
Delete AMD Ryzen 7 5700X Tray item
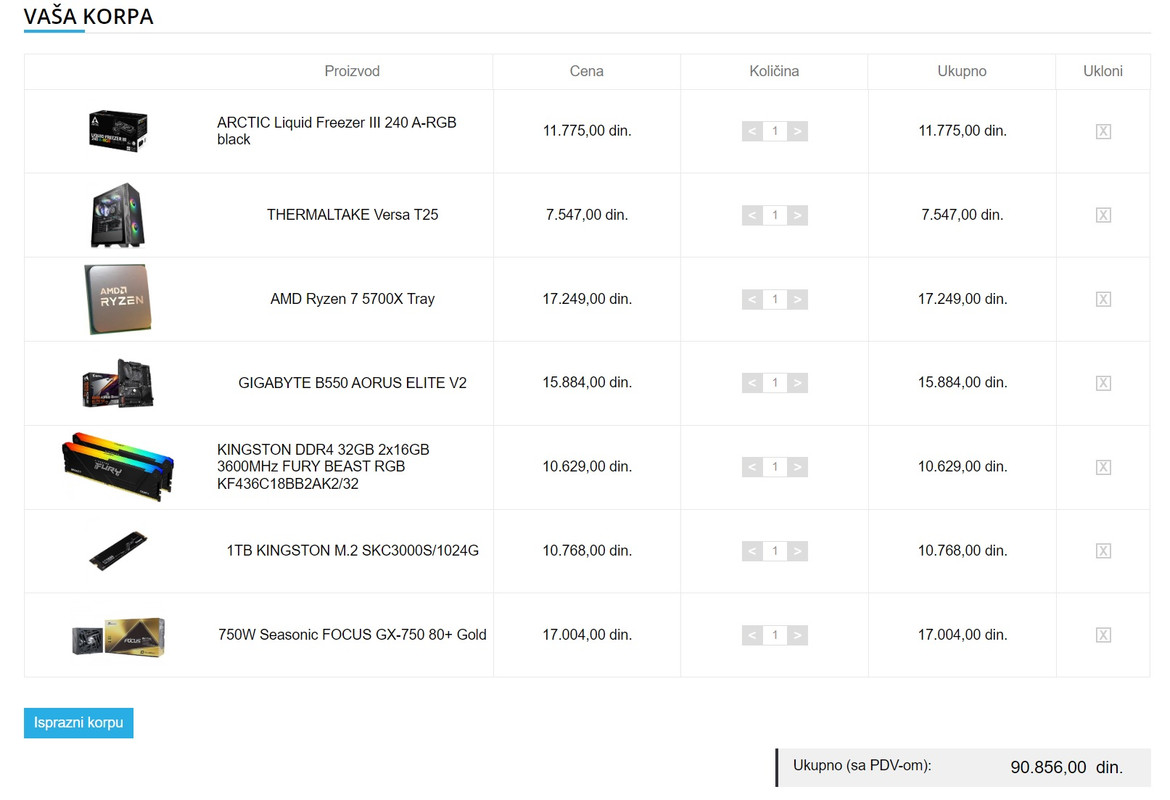tap(1103, 299)
